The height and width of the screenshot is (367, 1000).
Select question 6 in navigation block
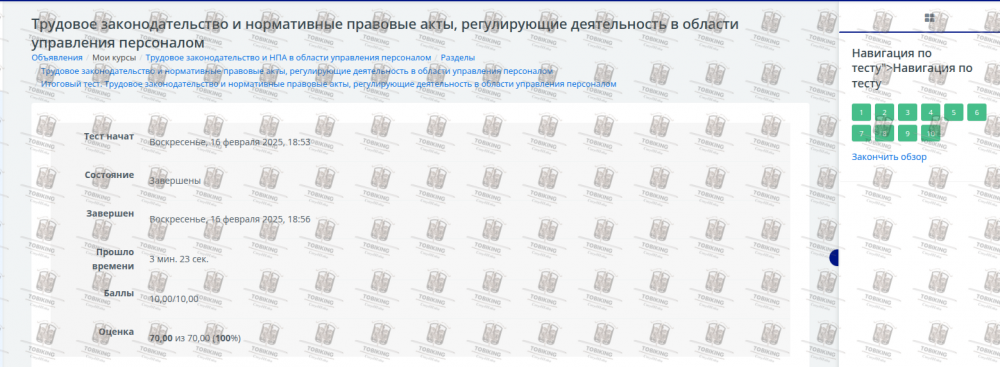[976, 113]
